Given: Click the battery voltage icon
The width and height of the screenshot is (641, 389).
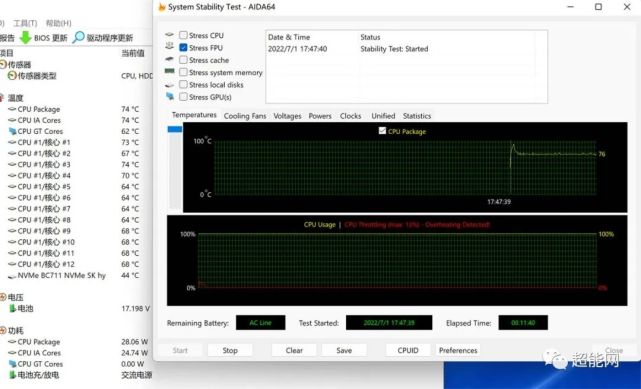Looking at the screenshot, I should [x=13, y=308].
